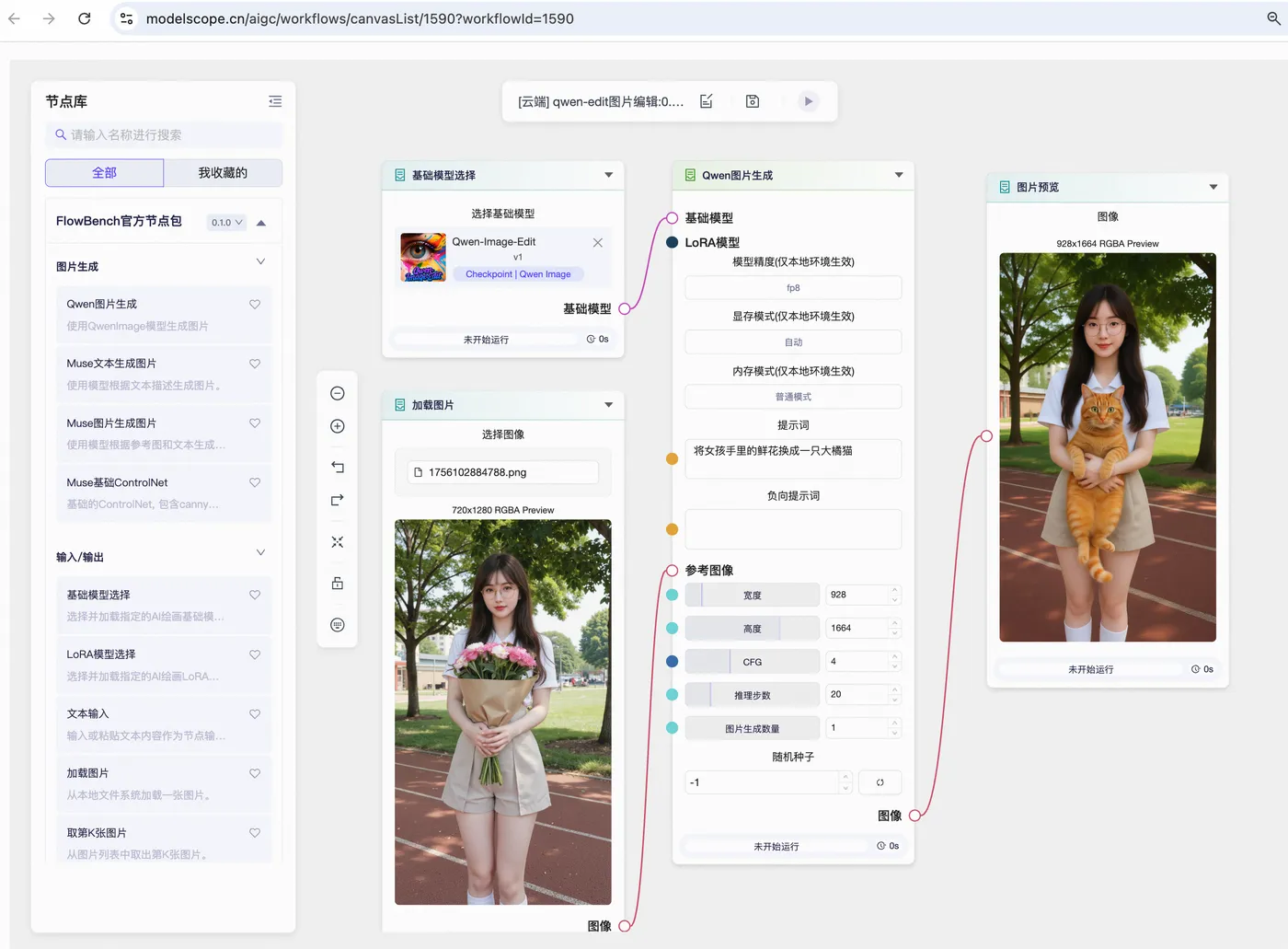Randomize seed with refresh button
Screen dimensions: 1288x949
click(880, 782)
